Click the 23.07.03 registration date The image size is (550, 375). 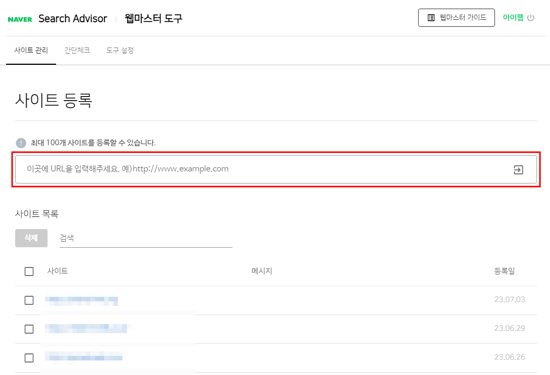[510, 300]
